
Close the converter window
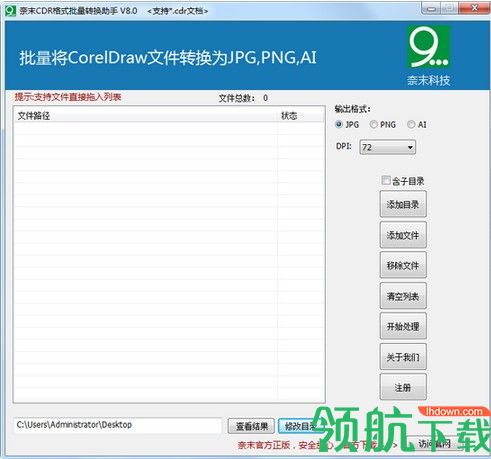[x=475, y=8]
